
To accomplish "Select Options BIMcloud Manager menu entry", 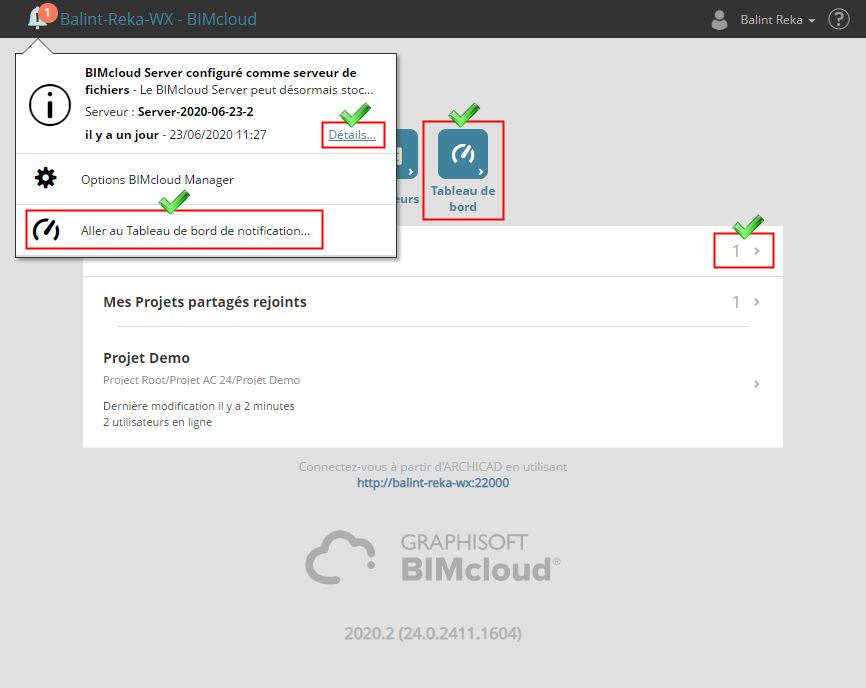I will tap(206, 179).
